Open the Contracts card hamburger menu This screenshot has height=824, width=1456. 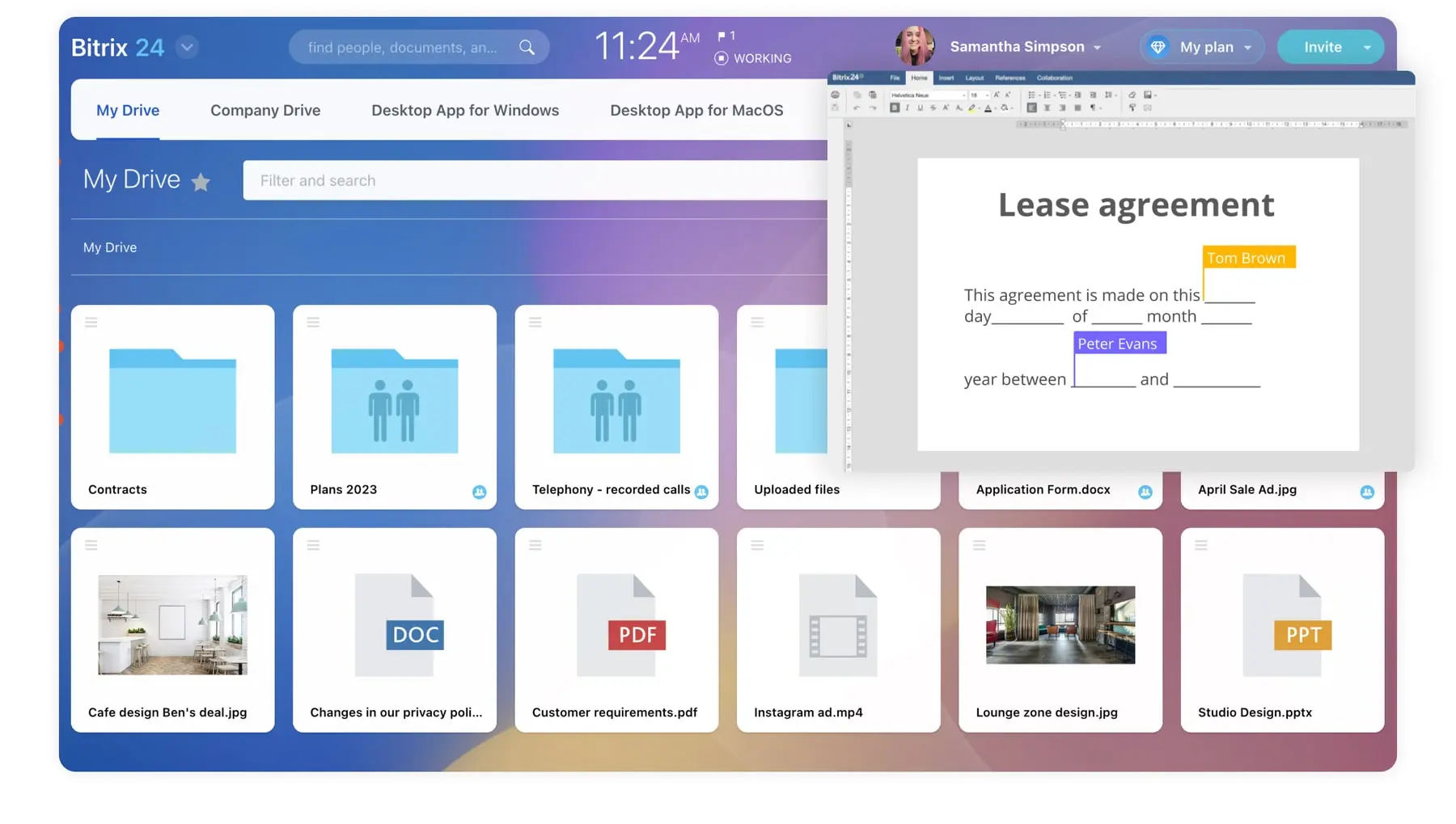(91, 323)
